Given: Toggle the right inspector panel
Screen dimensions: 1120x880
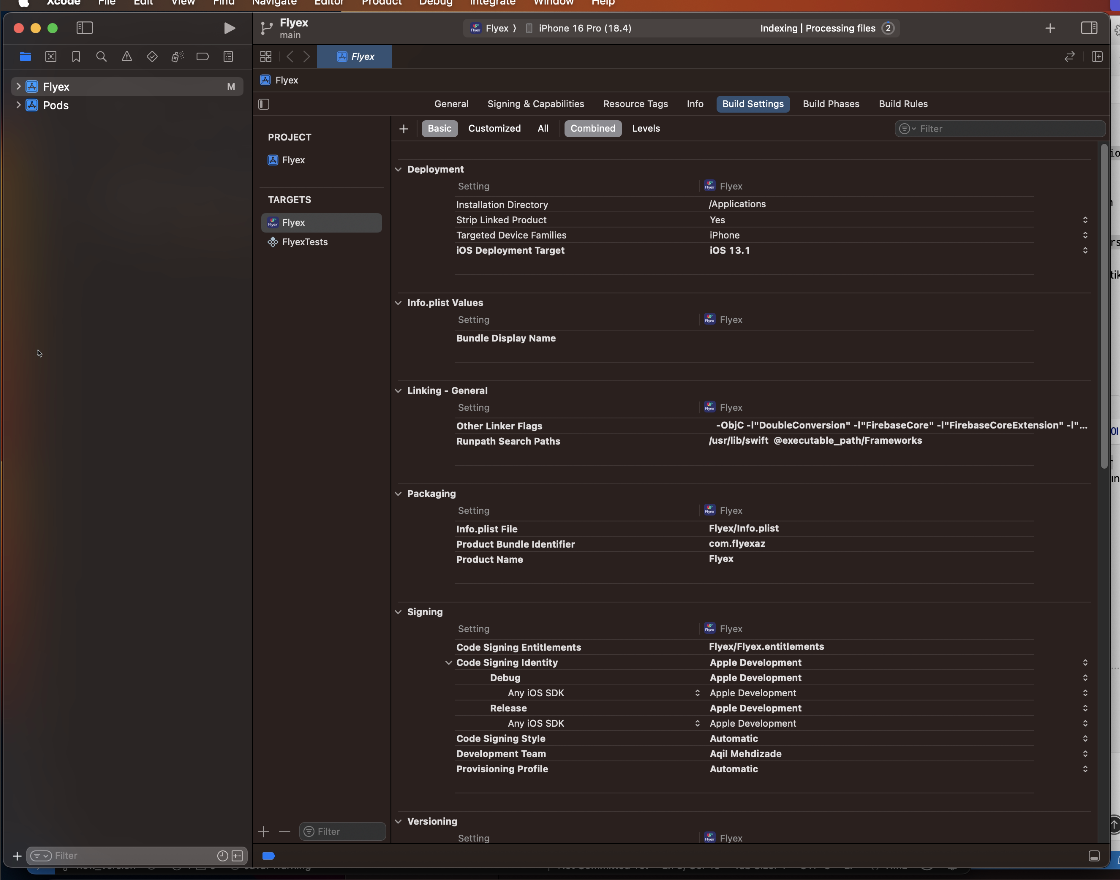Looking at the screenshot, I should (1089, 28).
